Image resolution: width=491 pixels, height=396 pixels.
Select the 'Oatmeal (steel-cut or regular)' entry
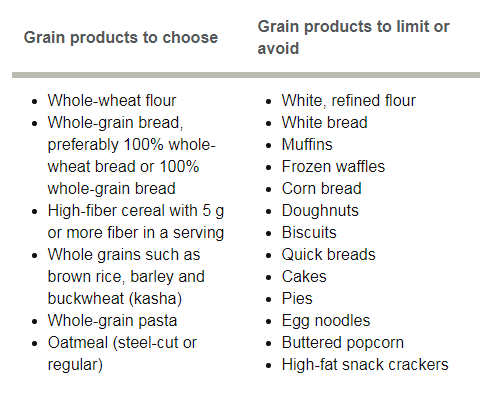pos(122,353)
